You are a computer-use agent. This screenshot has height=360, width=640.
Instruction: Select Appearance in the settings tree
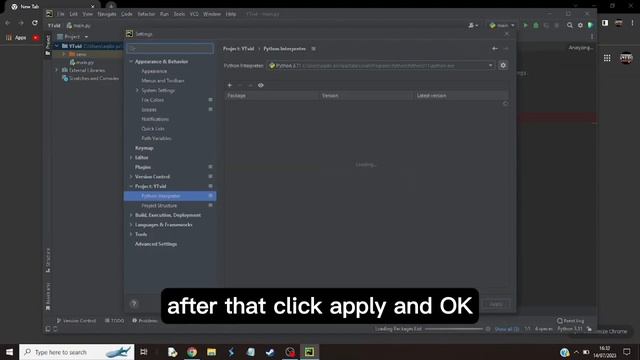[x=154, y=71]
